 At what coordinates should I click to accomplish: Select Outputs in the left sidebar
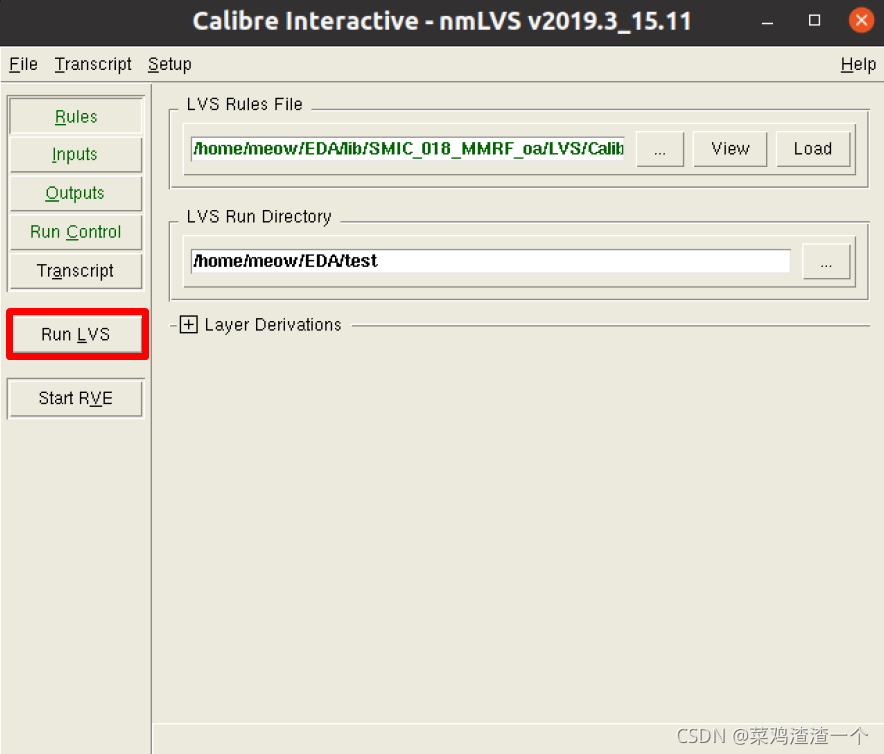75,193
